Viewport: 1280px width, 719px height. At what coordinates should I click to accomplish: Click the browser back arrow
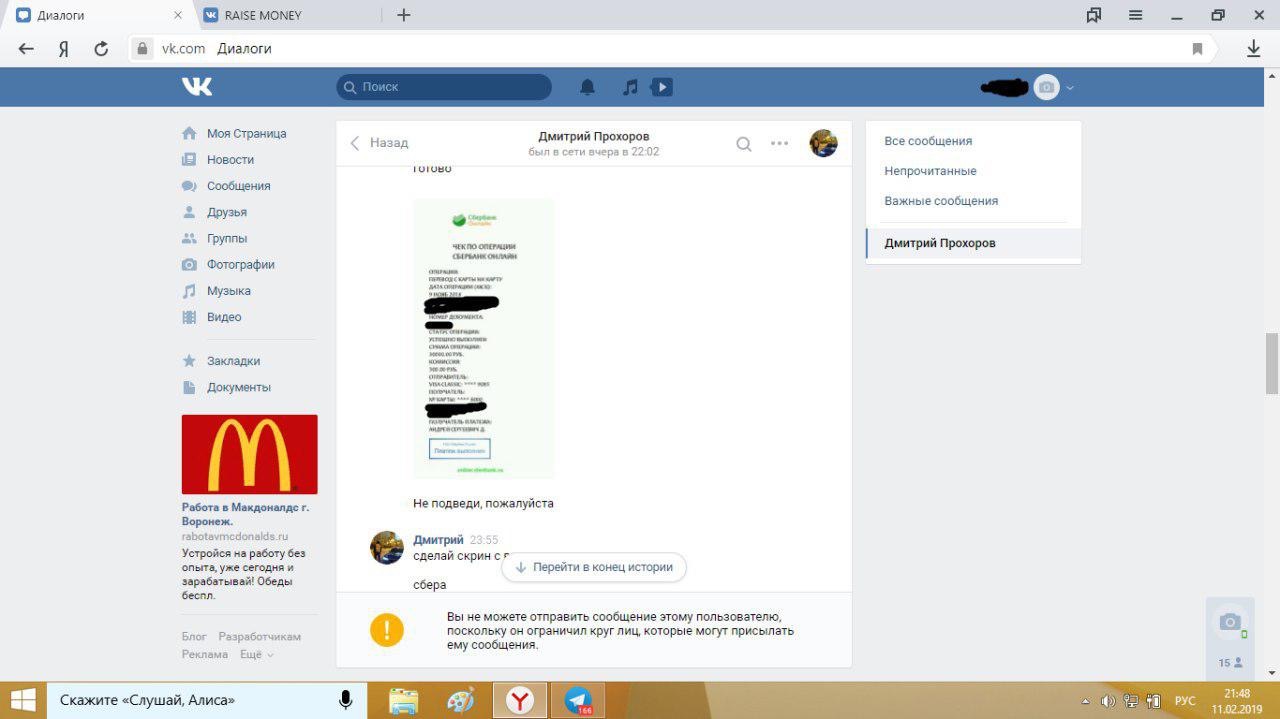pos(26,48)
